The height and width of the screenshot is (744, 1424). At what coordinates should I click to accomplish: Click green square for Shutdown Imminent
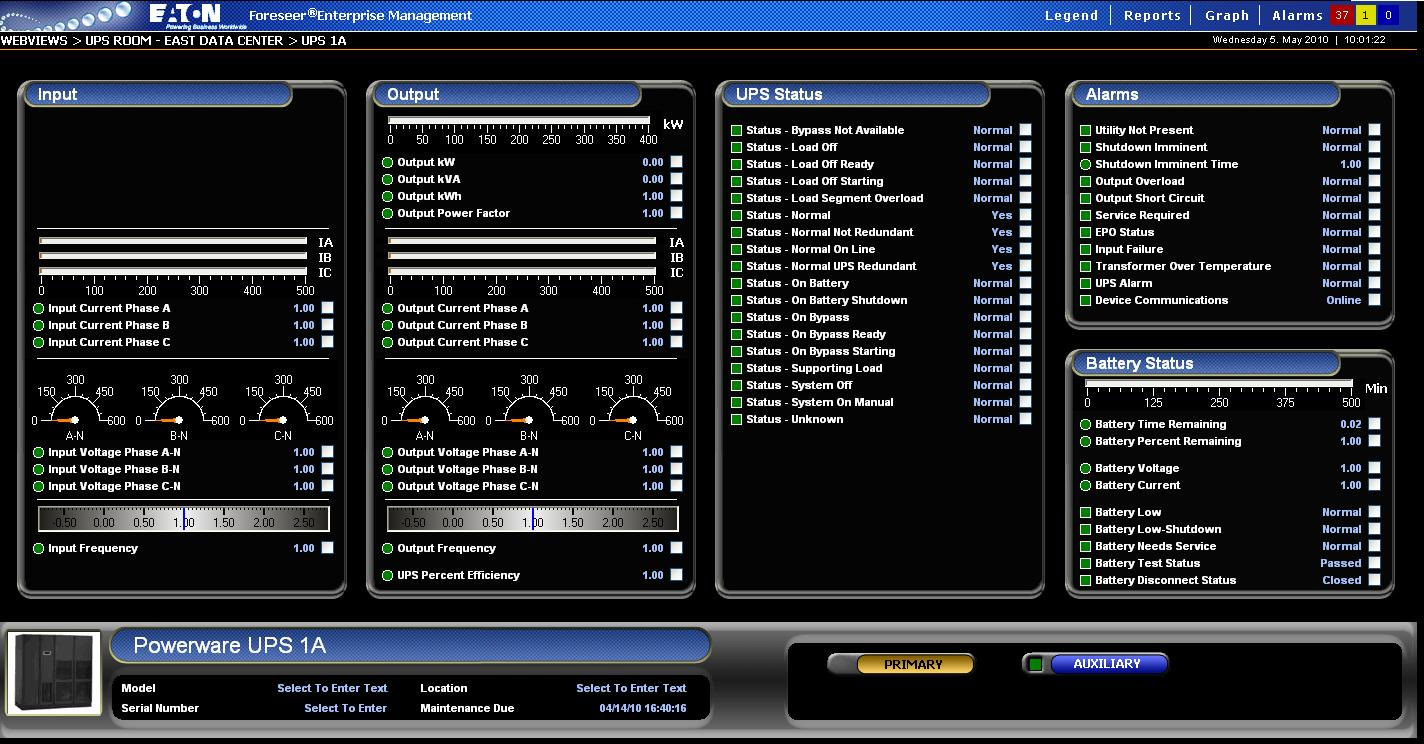coord(1086,147)
